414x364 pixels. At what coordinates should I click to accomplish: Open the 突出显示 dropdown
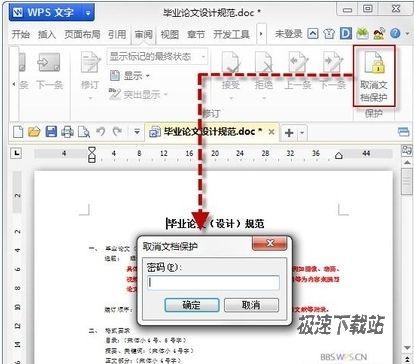click(138, 94)
